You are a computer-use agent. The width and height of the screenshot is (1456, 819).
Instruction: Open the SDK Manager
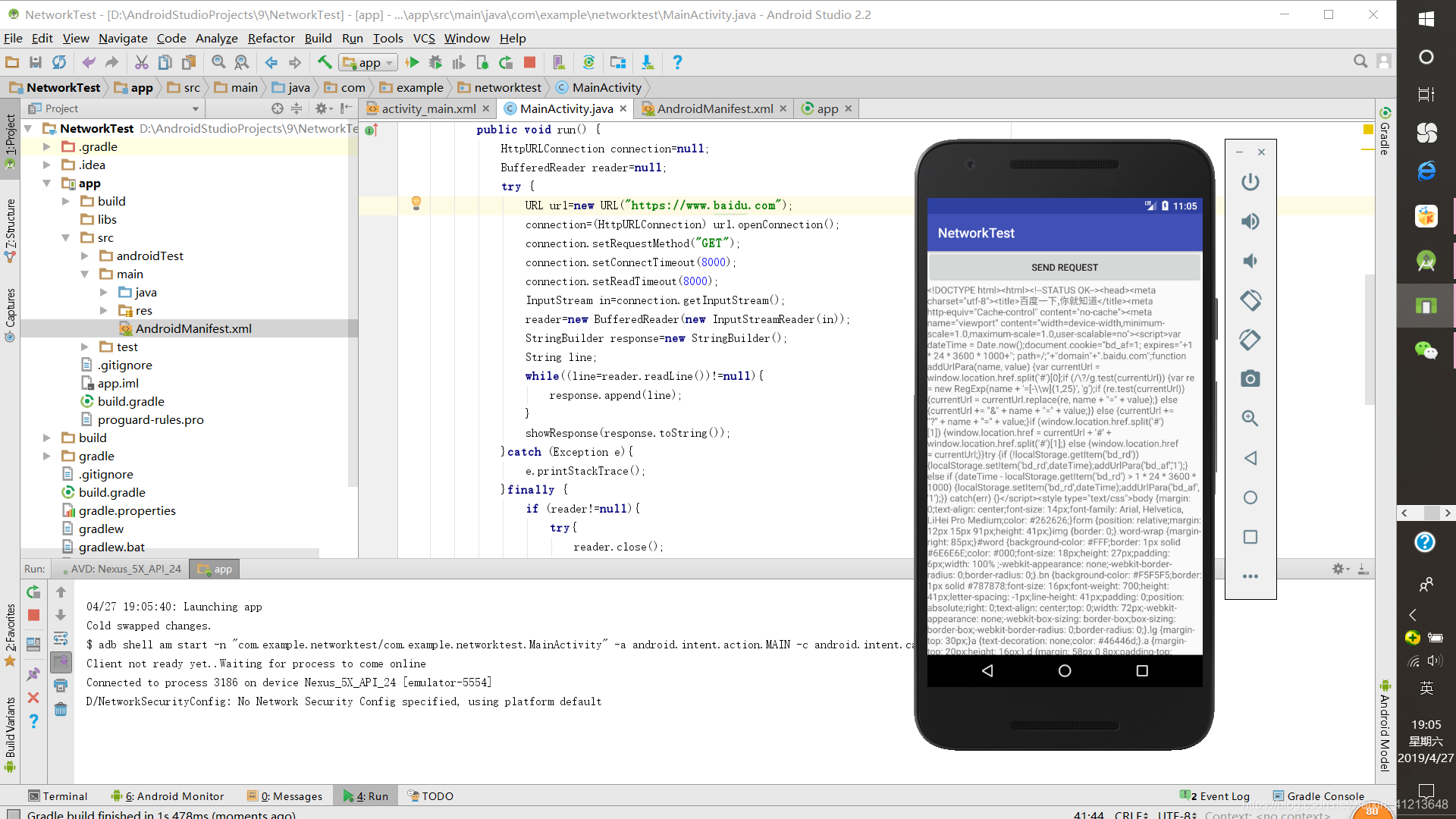[x=647, y=62]
